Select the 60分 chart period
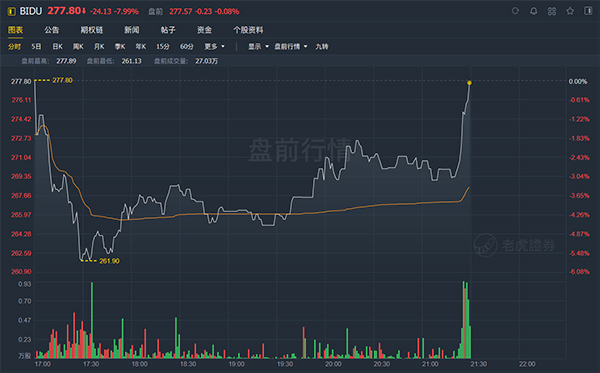The image size is (600, 373). (187, 47)
